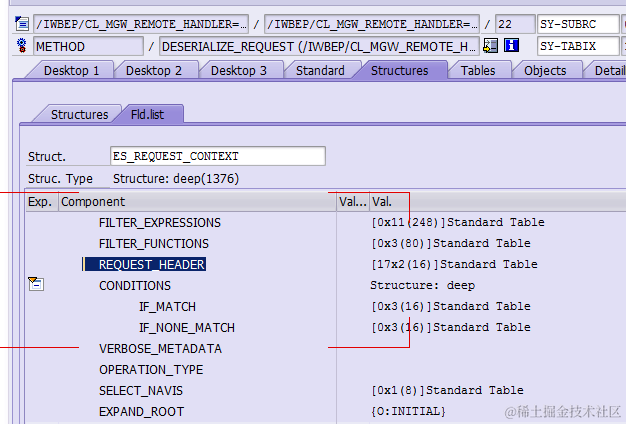
Task: Select the top-level Structures tab
Action: (399, 71)
